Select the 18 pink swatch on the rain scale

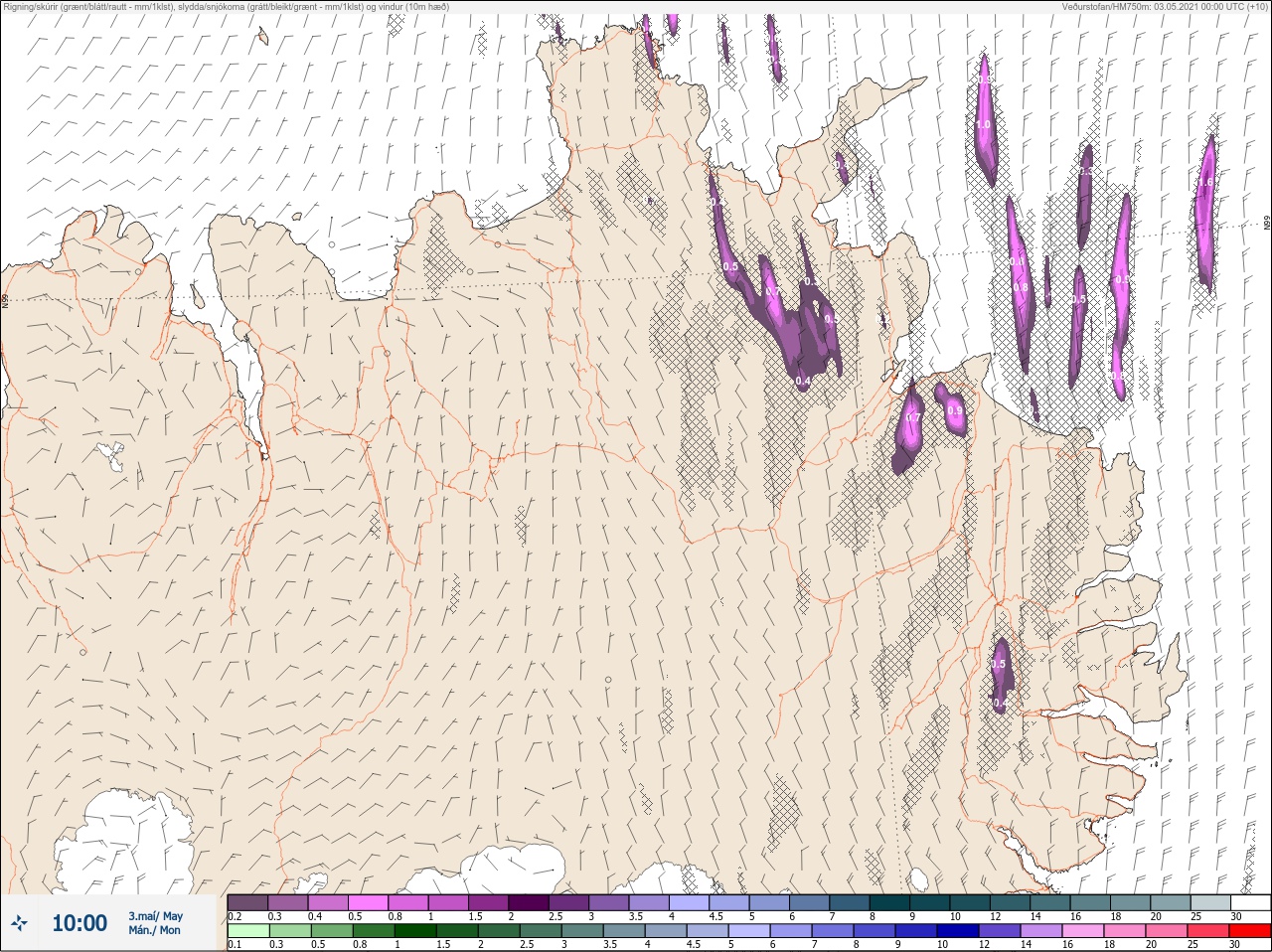coord(1125,931)
